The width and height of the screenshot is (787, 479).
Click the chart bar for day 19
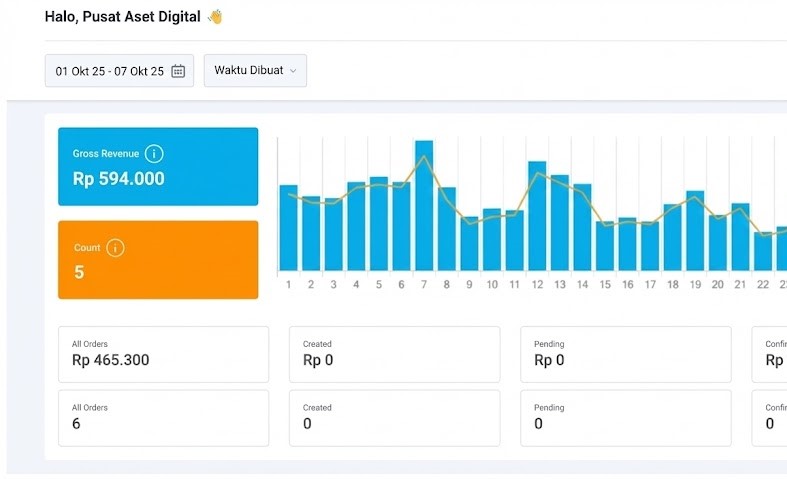coord(672,237)
